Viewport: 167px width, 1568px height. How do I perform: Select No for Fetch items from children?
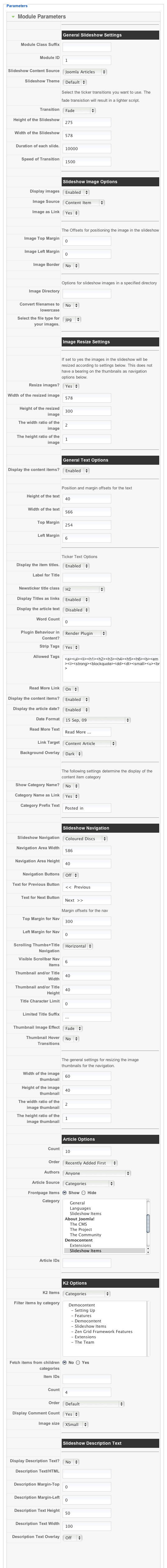click(64, 1363)
